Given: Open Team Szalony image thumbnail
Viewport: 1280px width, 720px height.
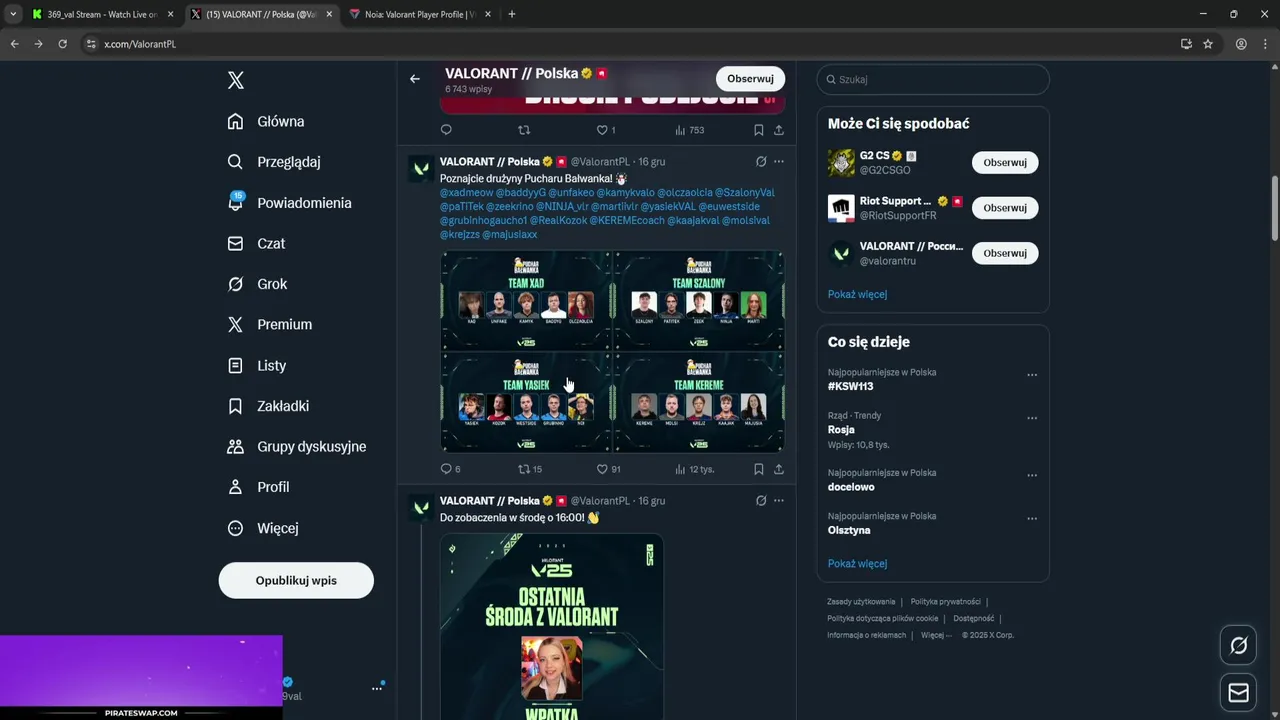Looking at the screenshot, I should coord(699,300).
